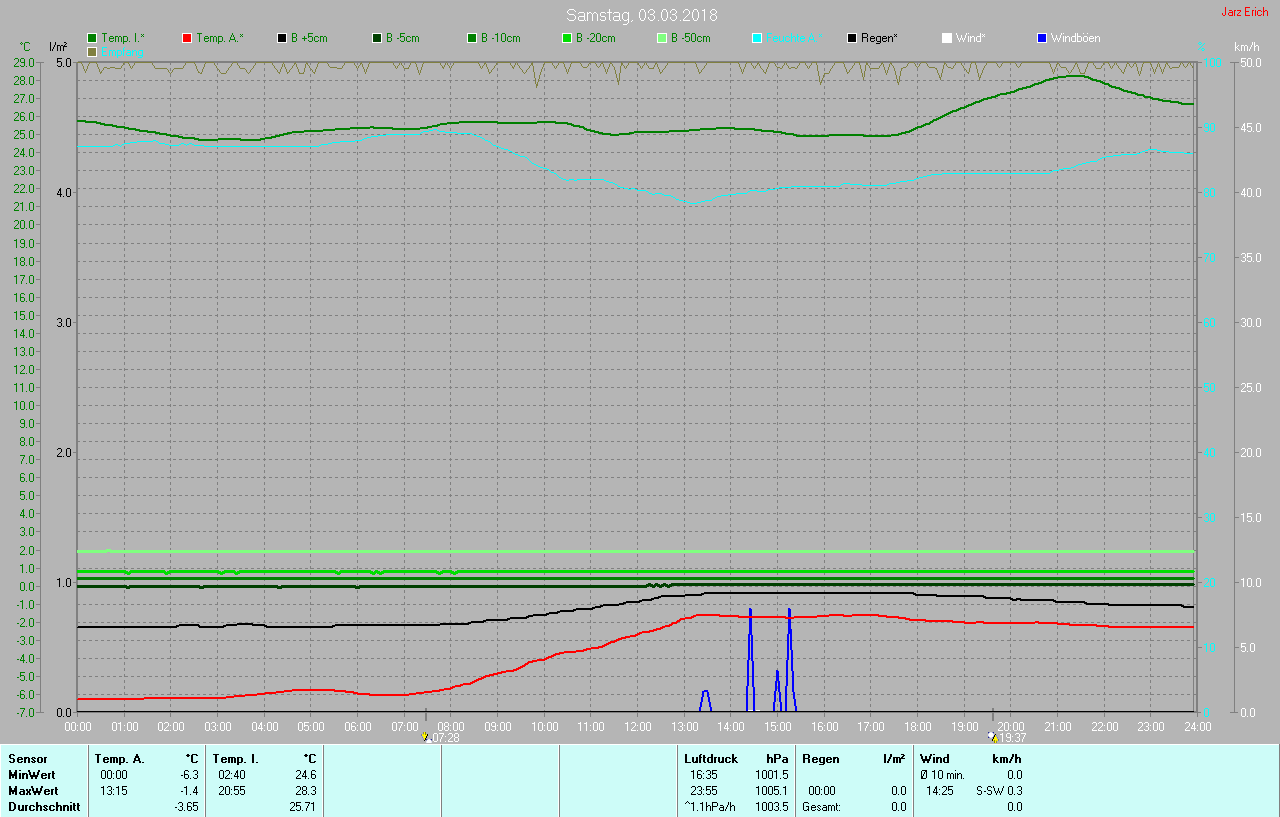This screenshot has height=817, width=1280.
Task: Click the Wind header in the stats table
Action: (935, 759)
